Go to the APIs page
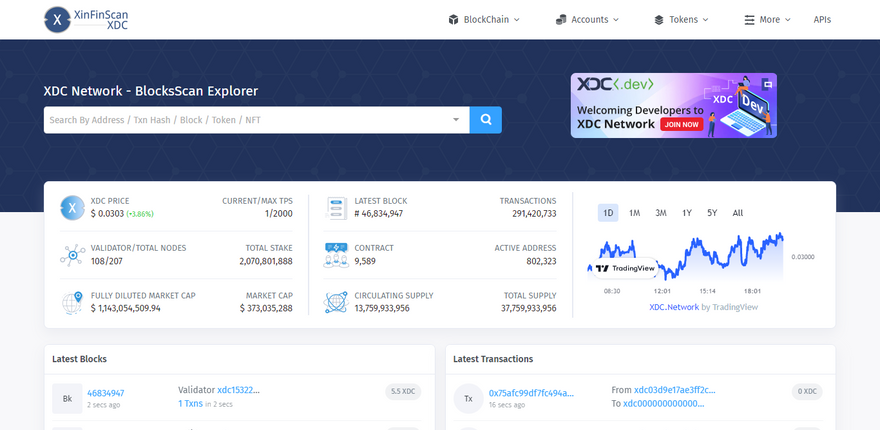This screenshot has width=880, height=430. [x=822, y=19]
